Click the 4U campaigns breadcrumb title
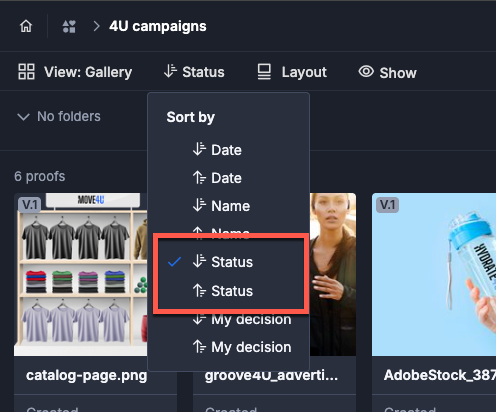Image resolution: width=496 pixels, height=412 pixels. (158, 26)
